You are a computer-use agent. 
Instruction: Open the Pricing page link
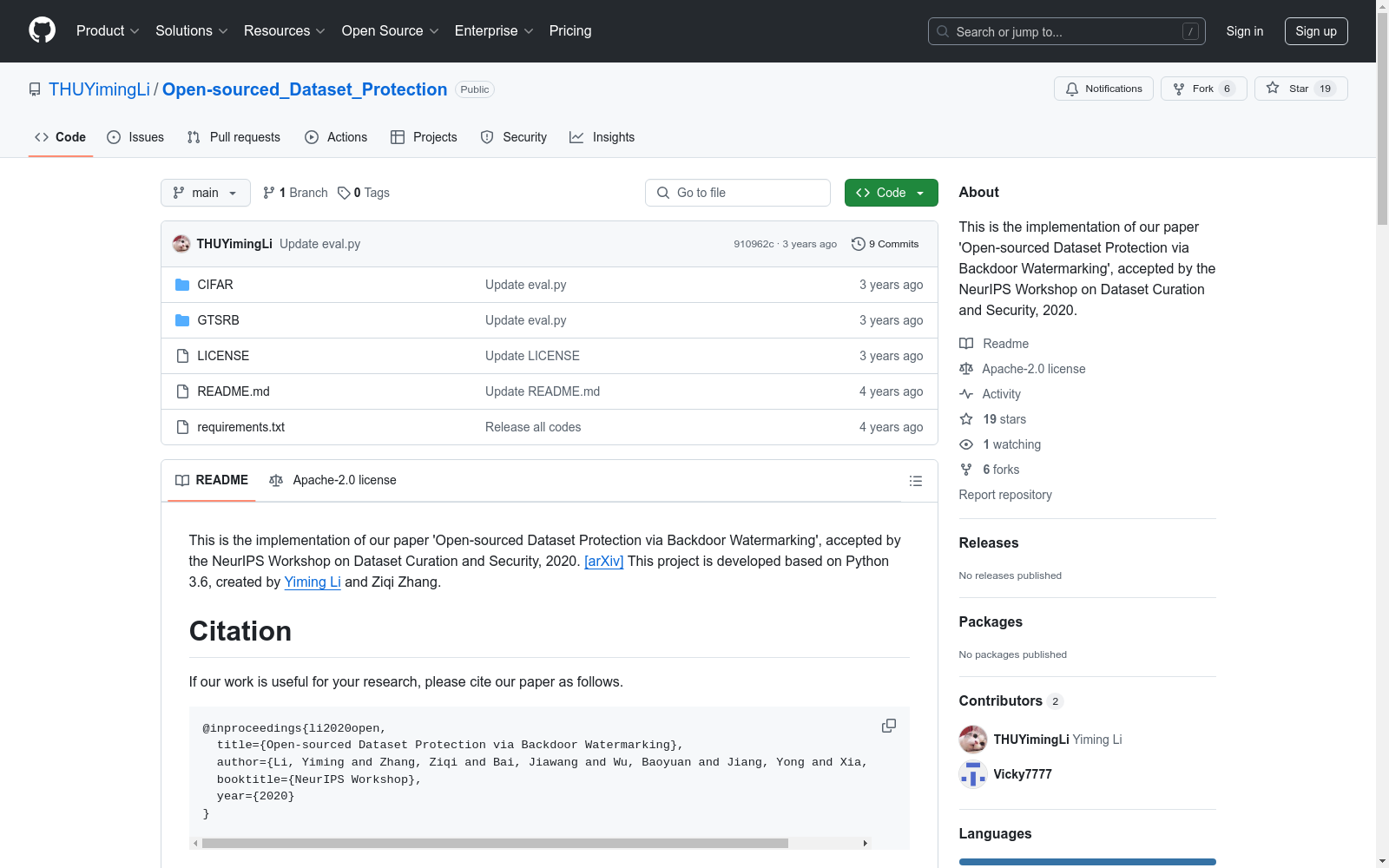click(570, 30)
